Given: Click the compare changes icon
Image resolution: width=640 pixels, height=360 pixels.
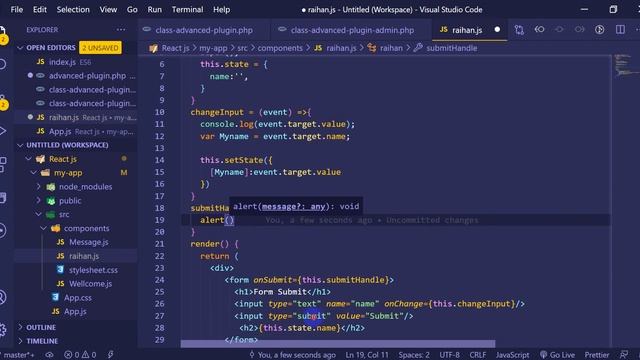Looking at the screenshot, I should (x=519, y=29).
